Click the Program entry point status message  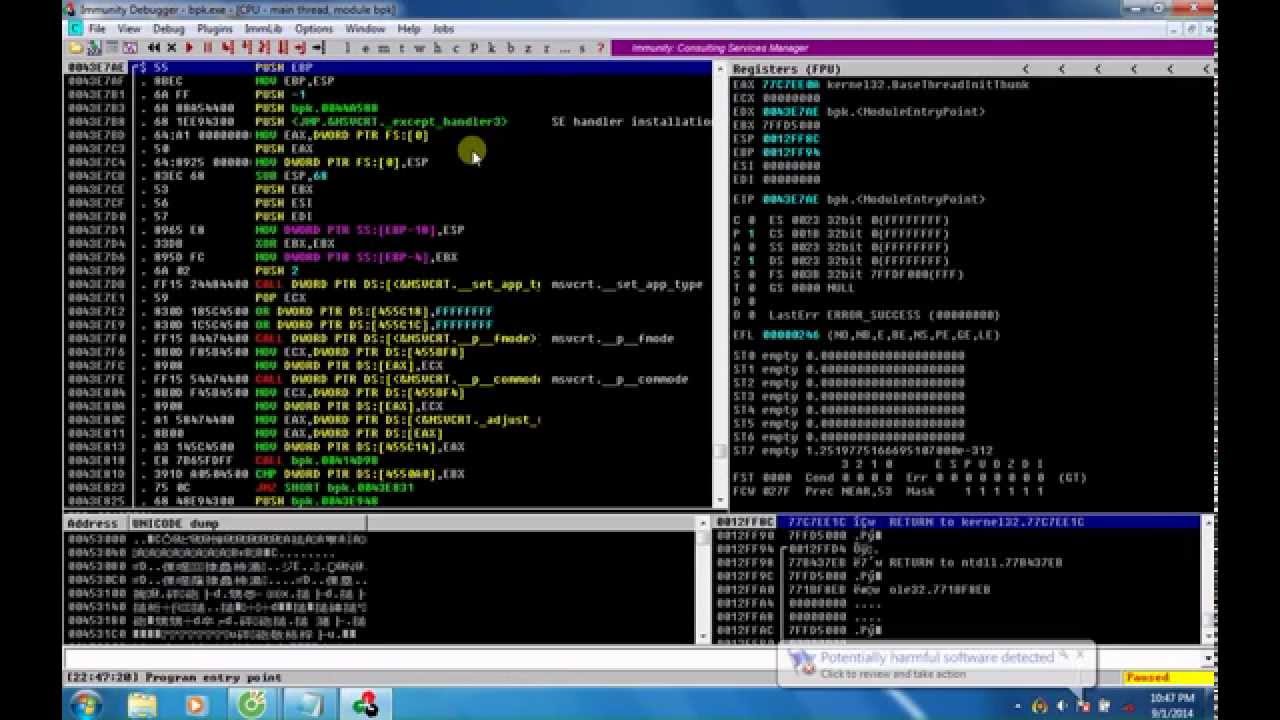click(174, 677)
